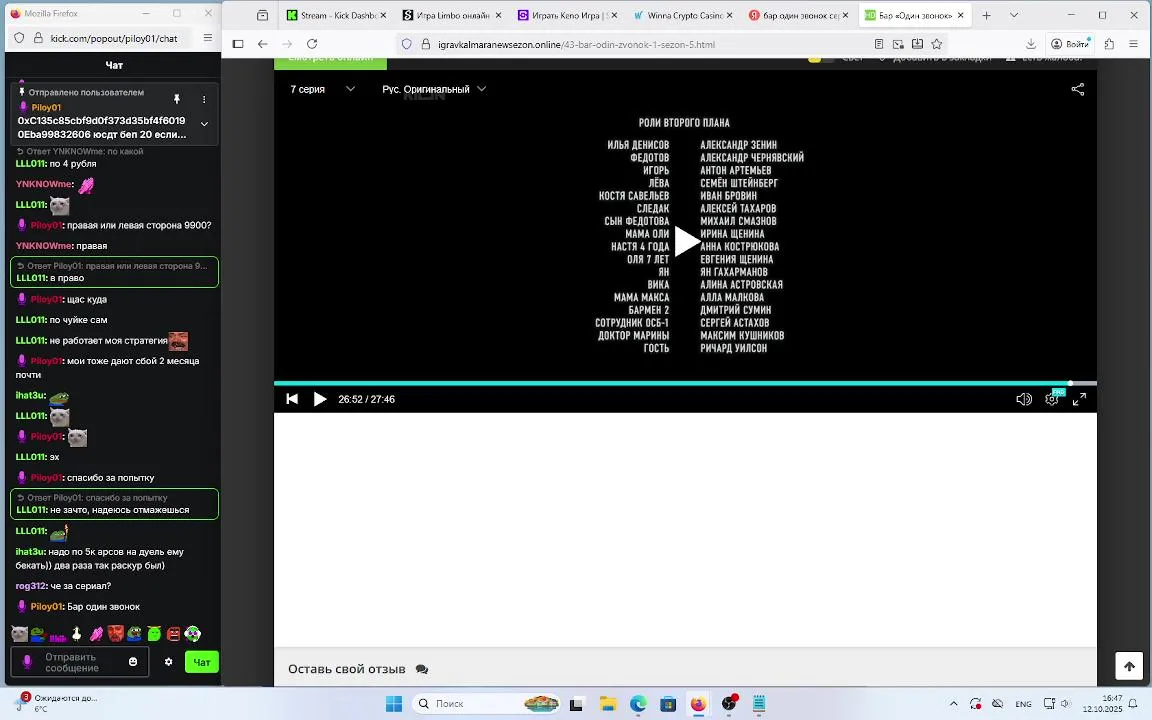The height and width of the screenshot is (720, 1152).
Task: Insert the crying cat emote from quick bar
Action: pos(20,634)
